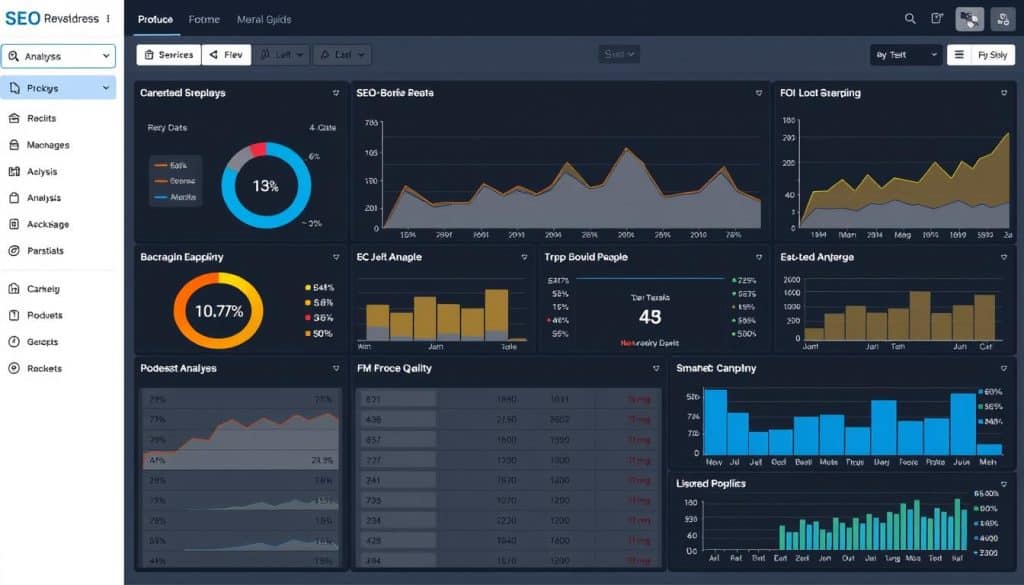This screenshot has height=585, width=1024.
Task: Click the 43 value in Trpp Bould Peaple
Action: 650,317
